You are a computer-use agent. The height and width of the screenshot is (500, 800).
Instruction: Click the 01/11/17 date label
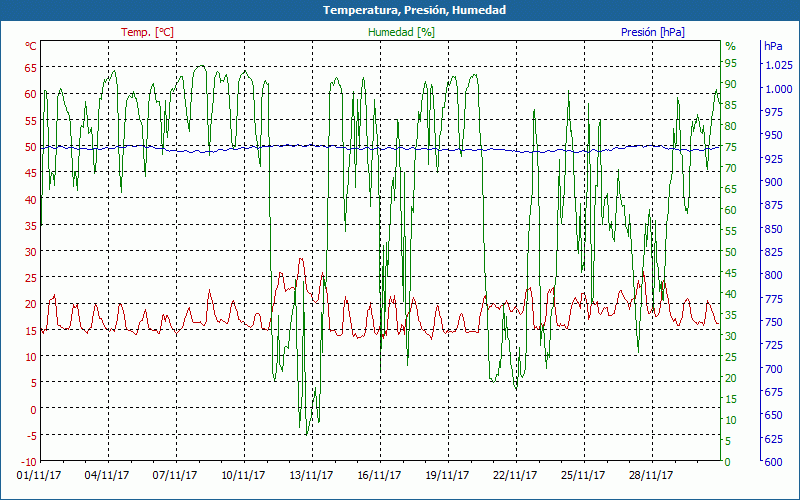tap(39, 476)
